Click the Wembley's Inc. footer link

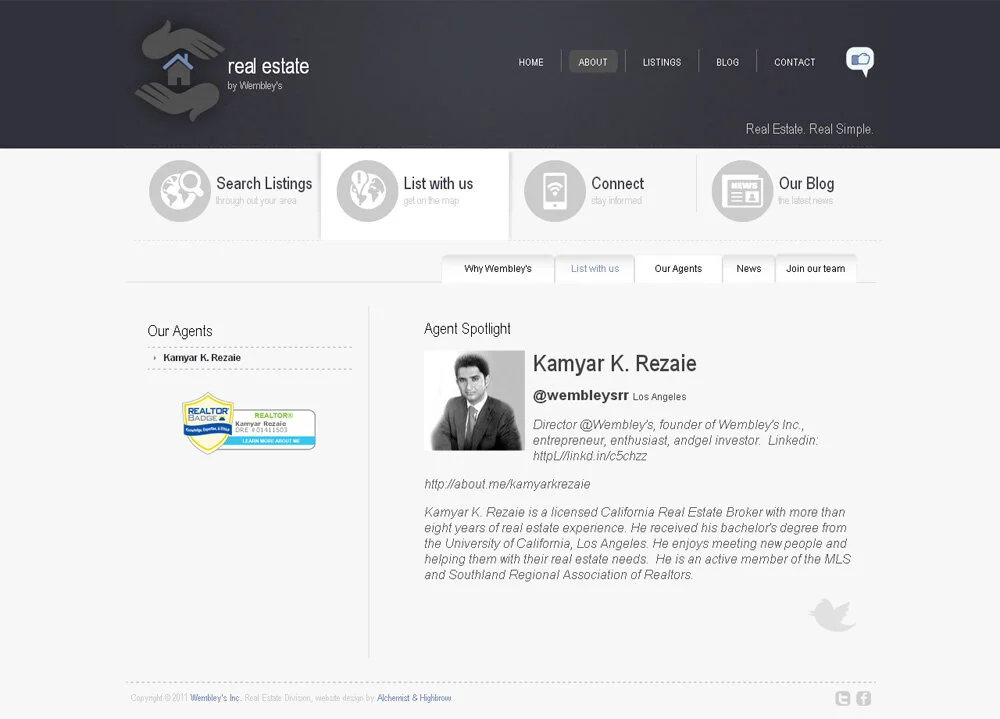[x=216, y=698]
